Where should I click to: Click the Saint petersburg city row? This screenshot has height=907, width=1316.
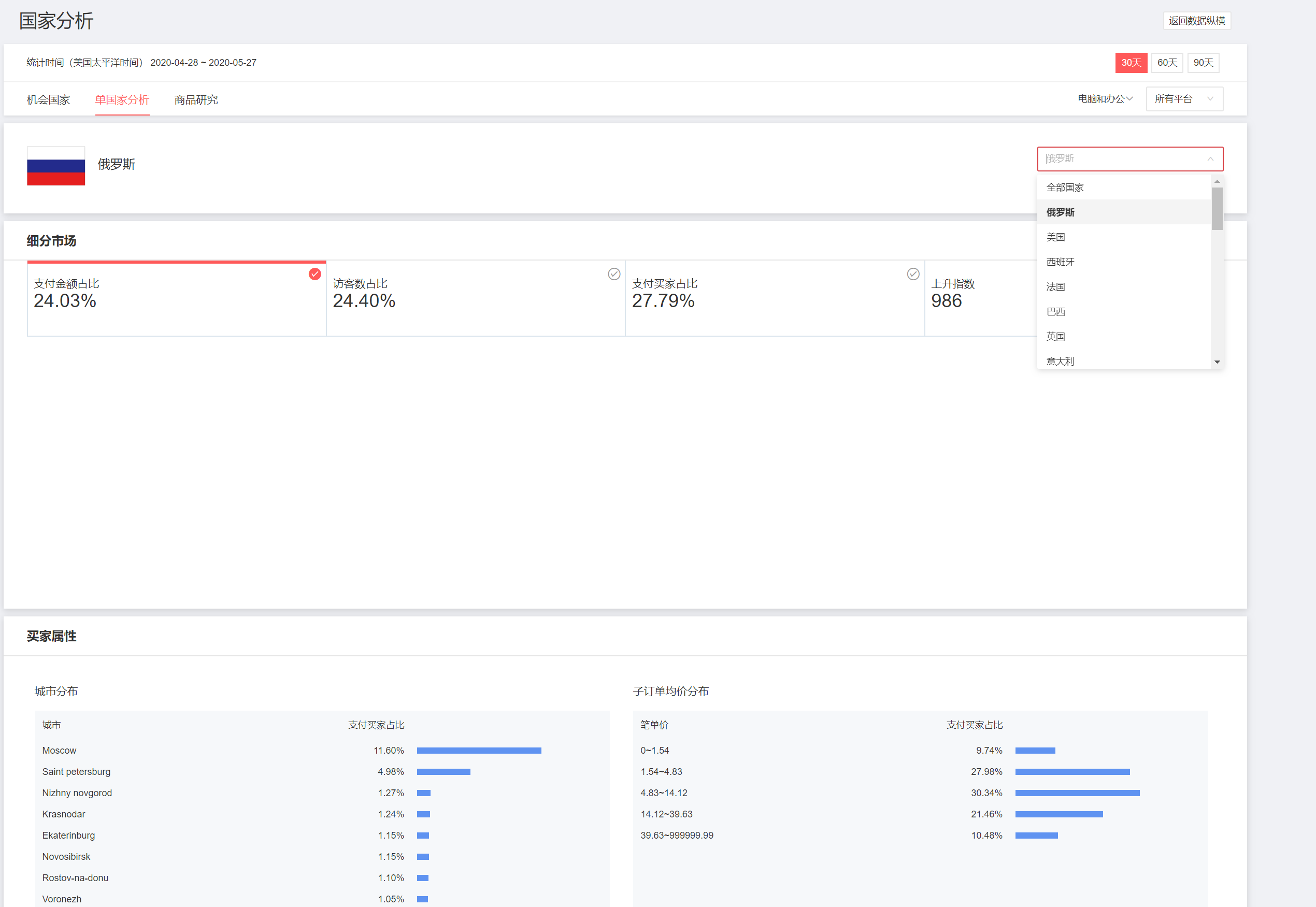(322, 772)
